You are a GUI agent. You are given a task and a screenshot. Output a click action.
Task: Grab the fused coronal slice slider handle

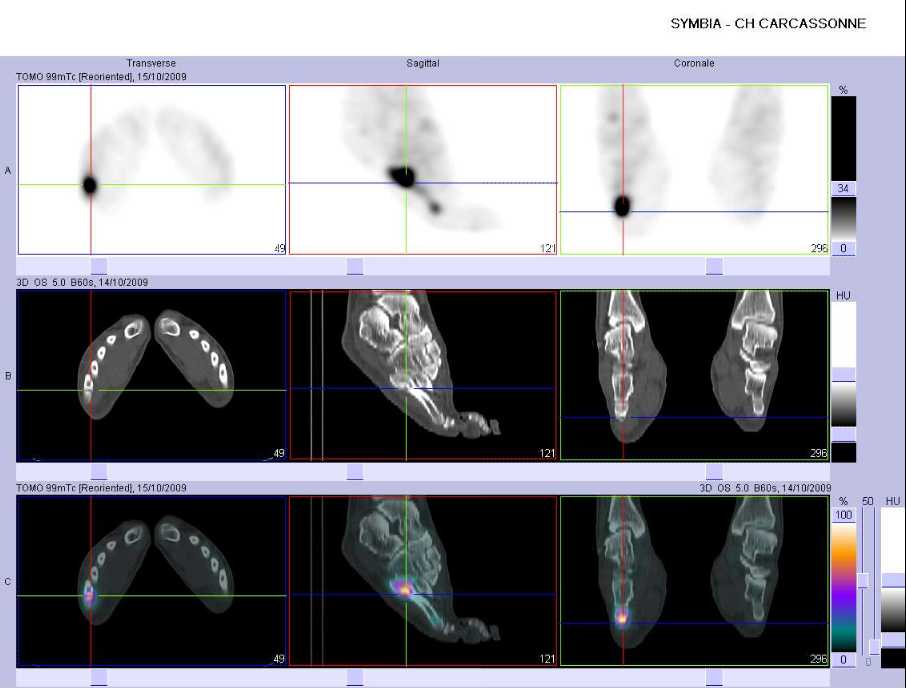click(714, 678)
